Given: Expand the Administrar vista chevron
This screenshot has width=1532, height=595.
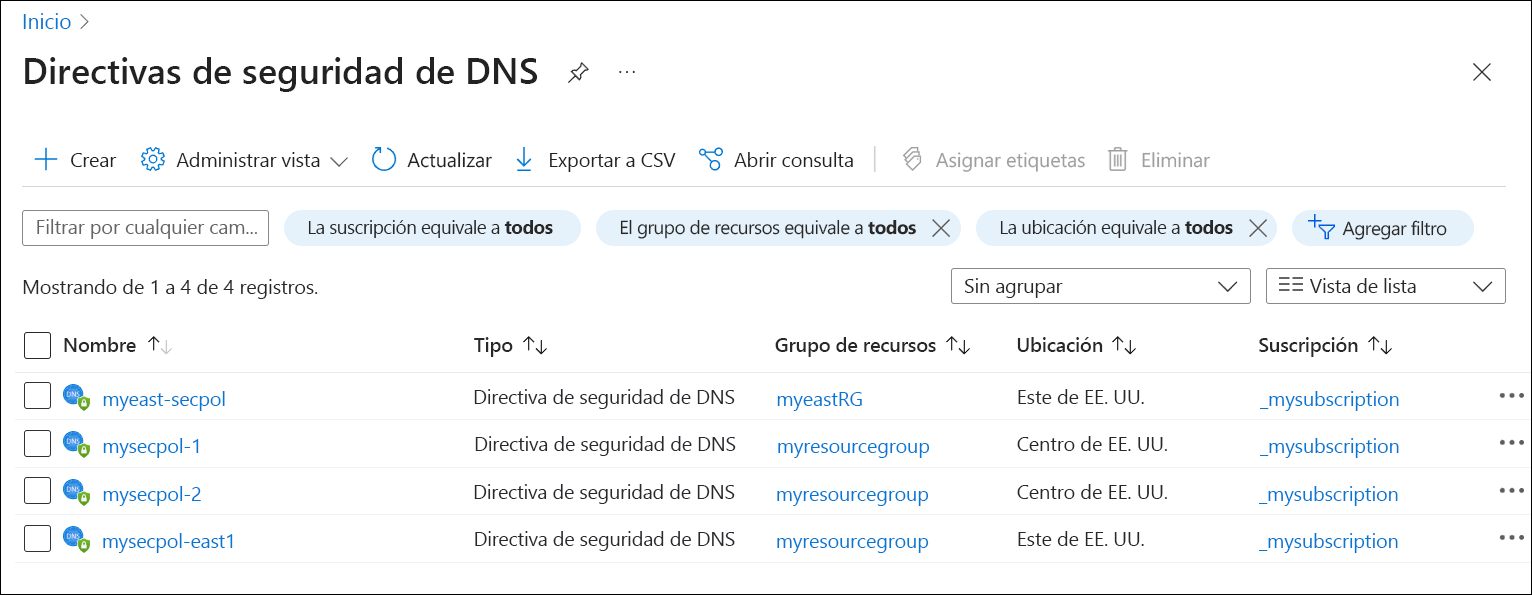Looking at the screenshot, I should tap(340, 159).
